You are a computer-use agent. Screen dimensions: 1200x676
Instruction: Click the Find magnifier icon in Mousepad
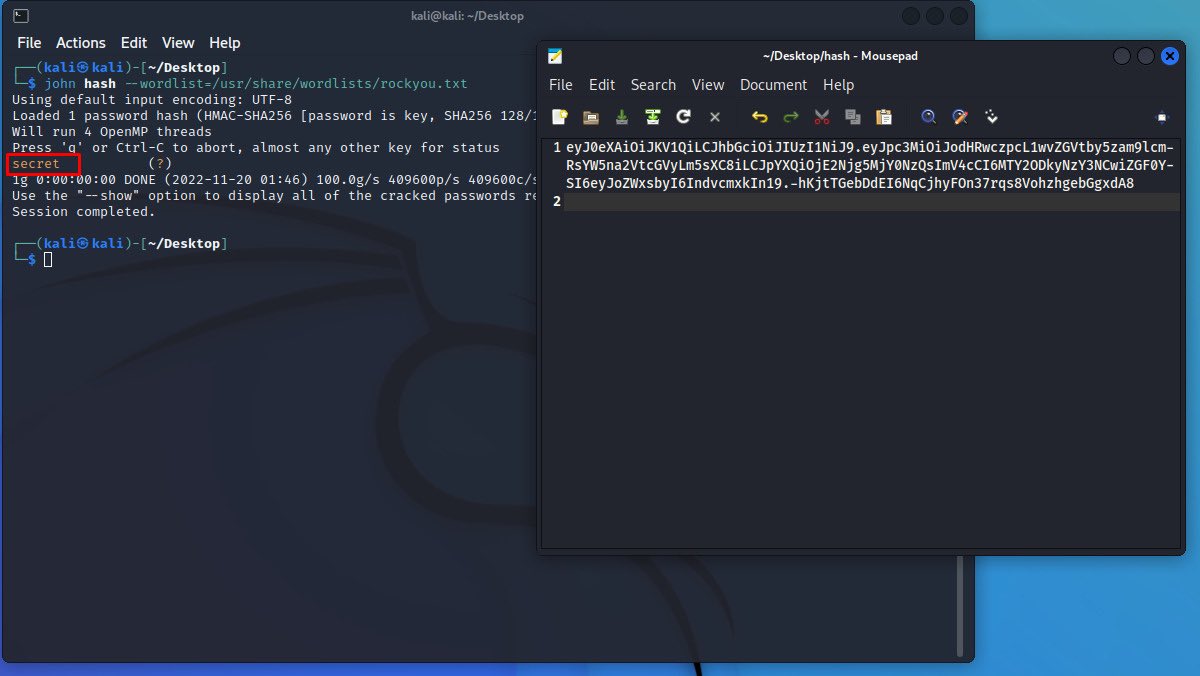click(x=929, y=117)
